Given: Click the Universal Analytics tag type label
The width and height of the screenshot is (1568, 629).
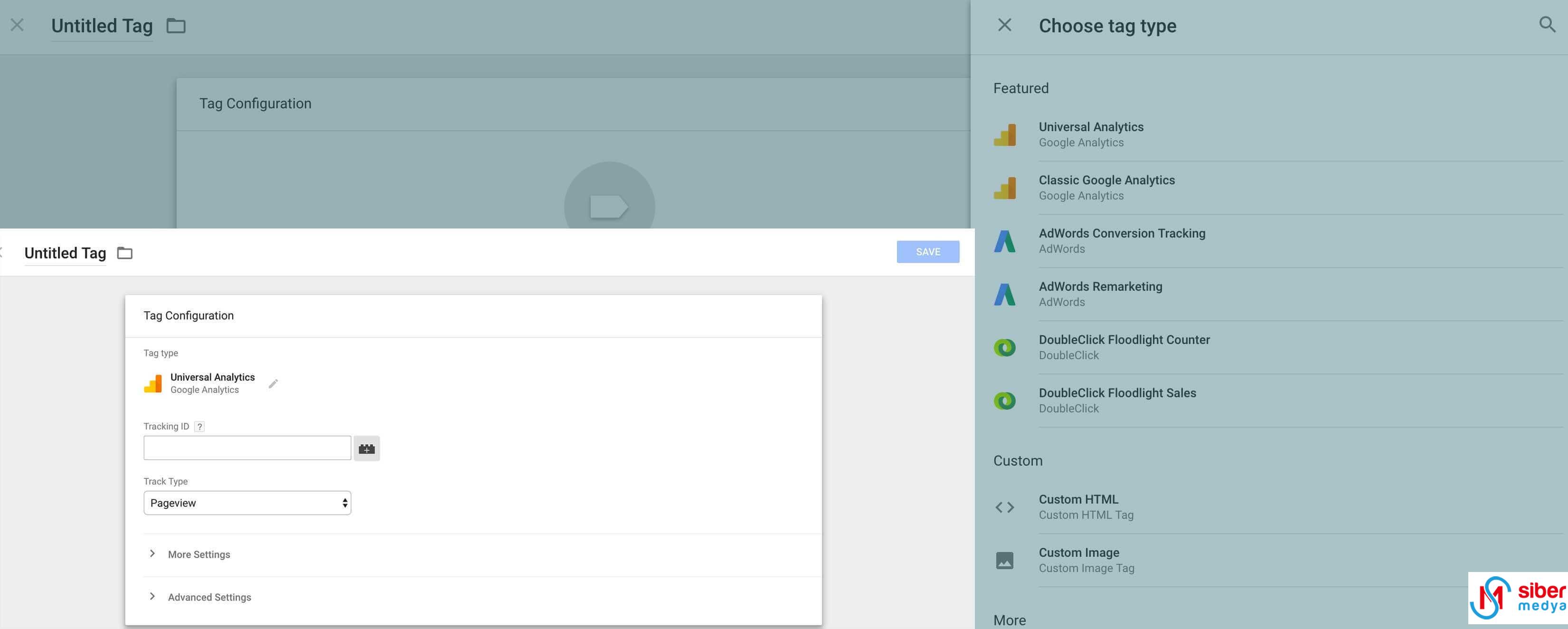Looking at the screenshot, I should [x=212, y=378].
